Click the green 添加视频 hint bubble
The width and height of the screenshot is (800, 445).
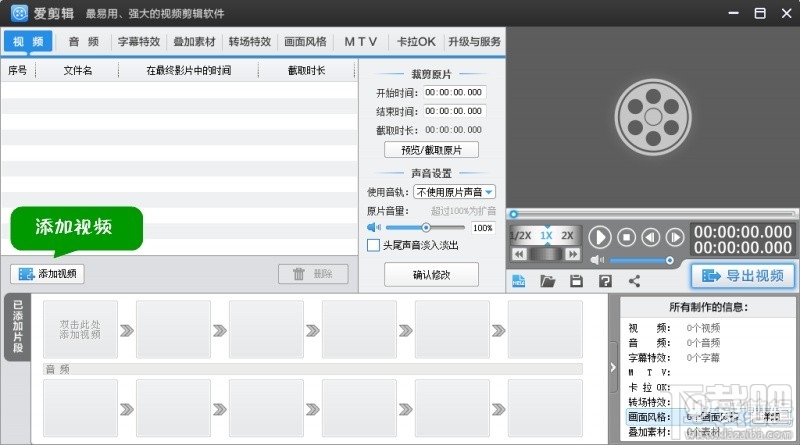(77, 229)
